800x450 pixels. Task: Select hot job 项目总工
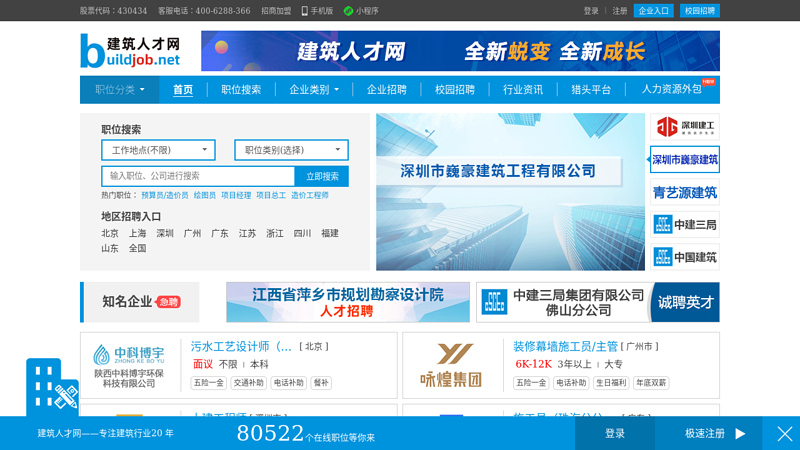(x=271, y=195)
